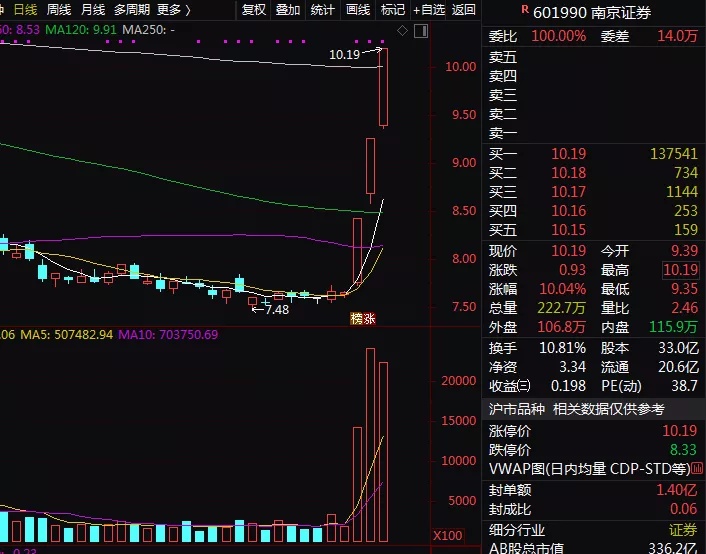Click the 标记 mark button

(x=393, y=9)
